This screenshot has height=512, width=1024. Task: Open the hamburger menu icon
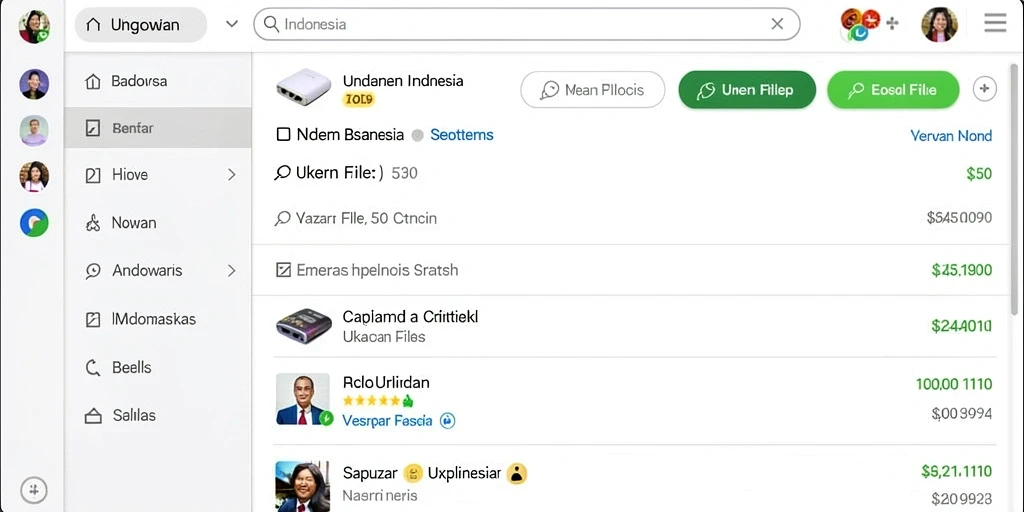[x=995, y=24]
